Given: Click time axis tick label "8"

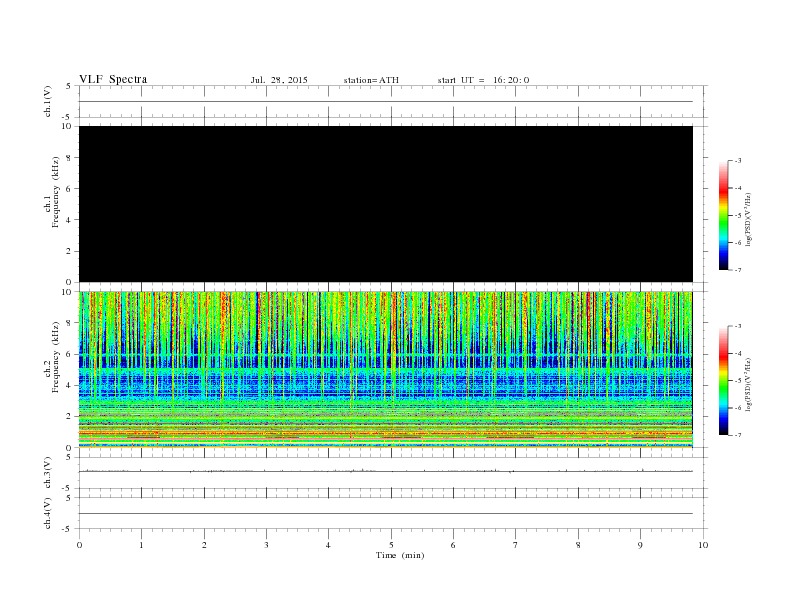Looking at the screenshot, I should tap(578, 545).
